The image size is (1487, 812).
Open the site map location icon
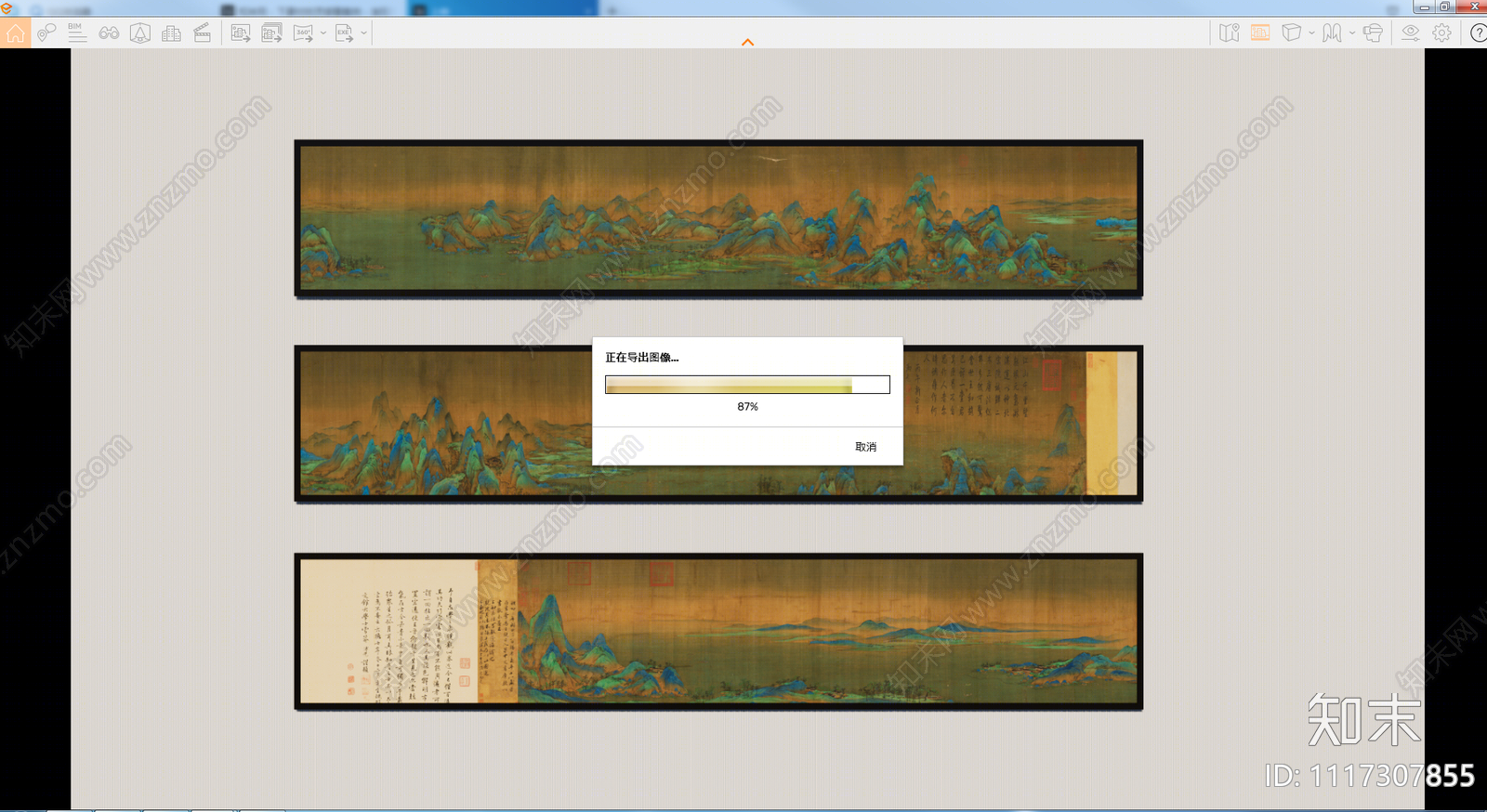(1230, 33)
